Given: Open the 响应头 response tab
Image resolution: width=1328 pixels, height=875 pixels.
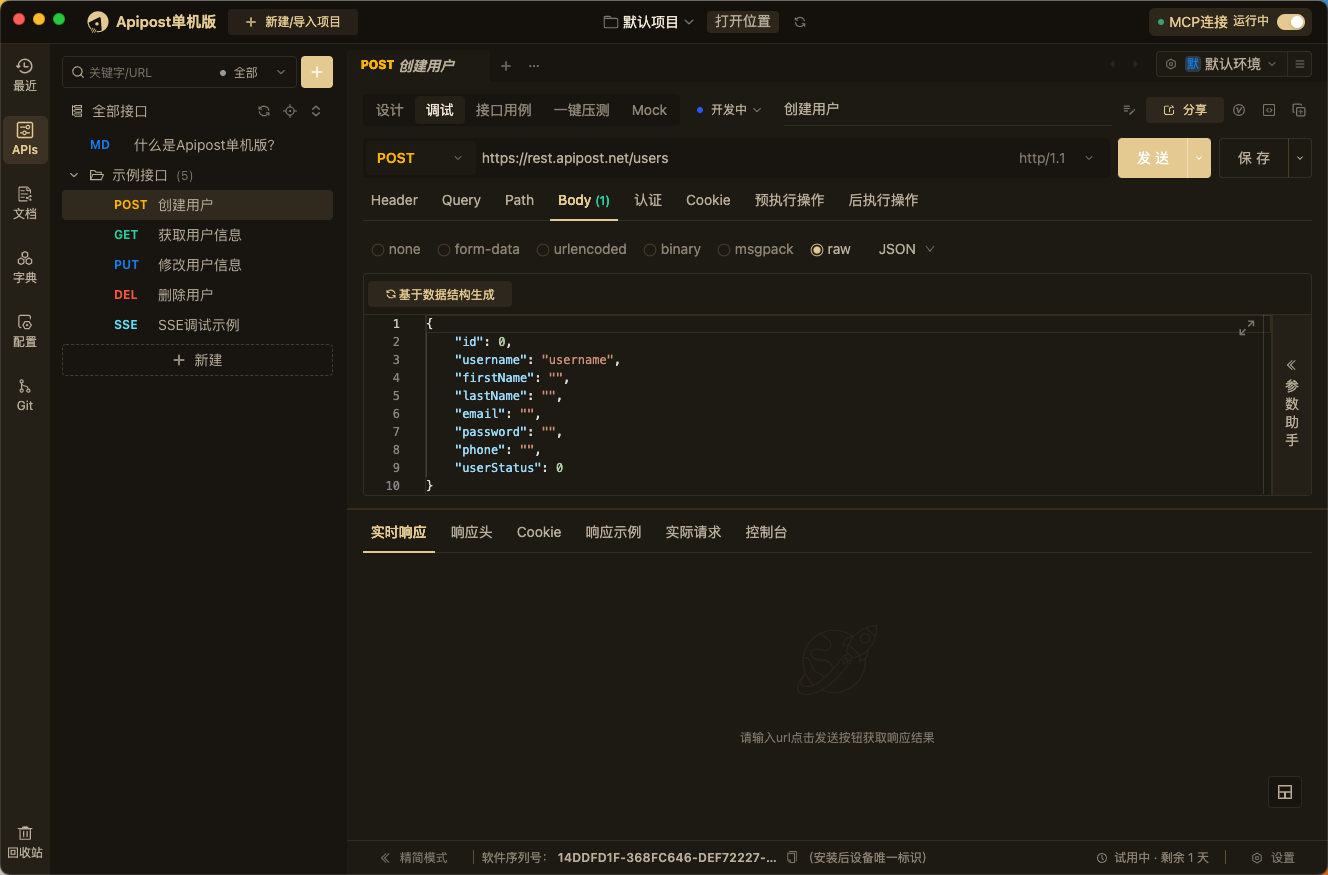Looking at the screenshot, I should [x=472, y=532].
